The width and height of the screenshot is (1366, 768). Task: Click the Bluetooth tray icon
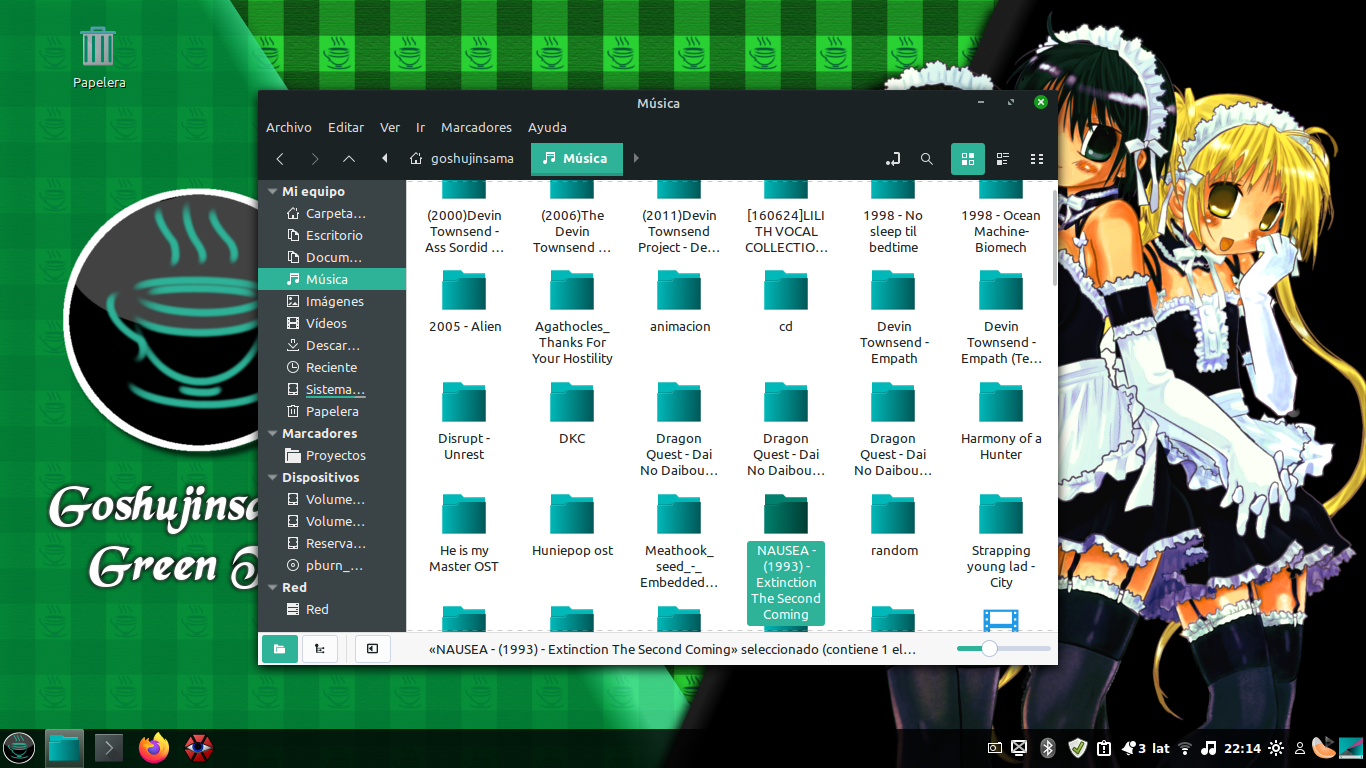tap(1048, 747)
